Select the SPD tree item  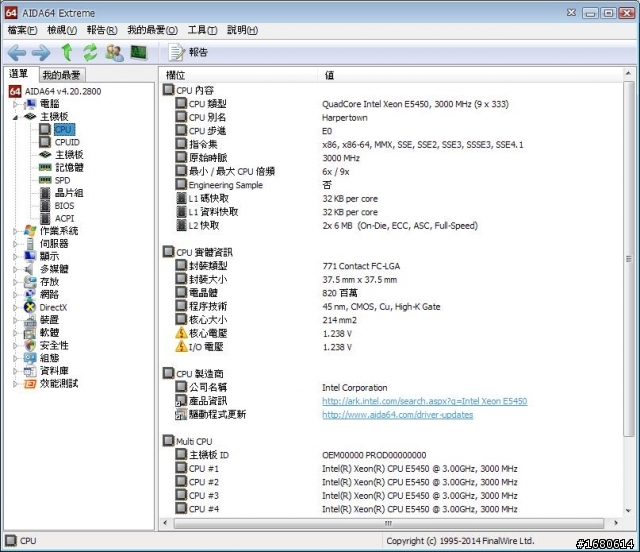pyautogui.click(x=62, y=180)
